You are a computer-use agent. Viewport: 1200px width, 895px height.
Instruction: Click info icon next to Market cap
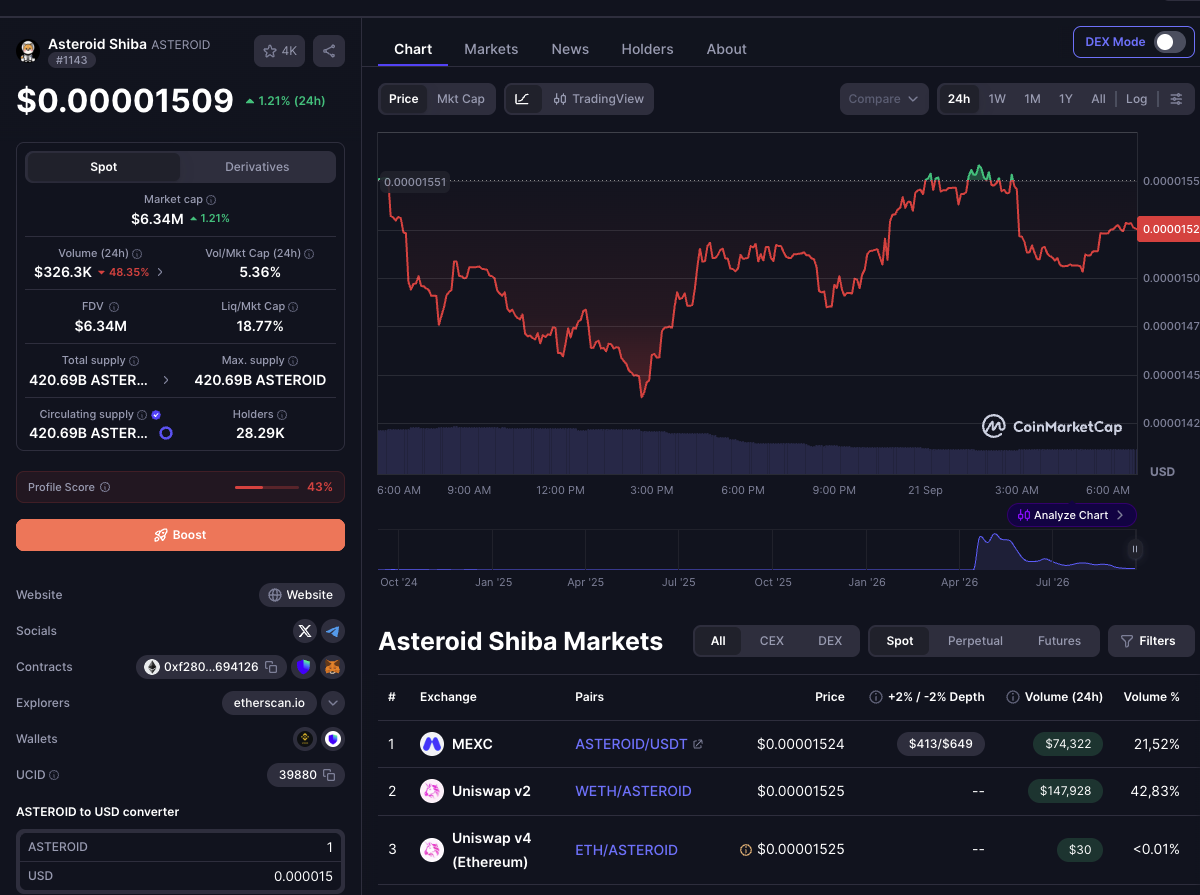(x=211, y=200)
